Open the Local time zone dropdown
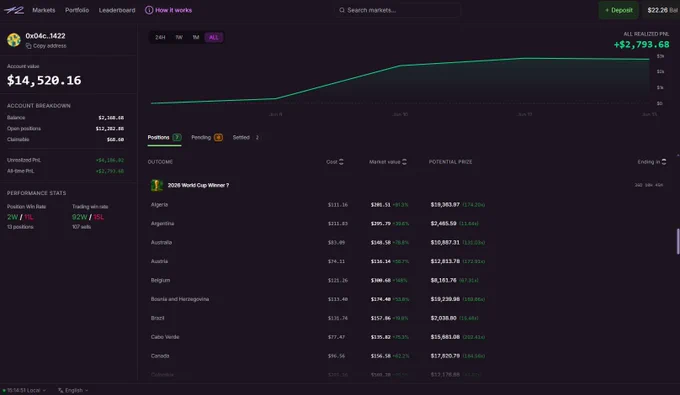680x395 pixels. 24,390
